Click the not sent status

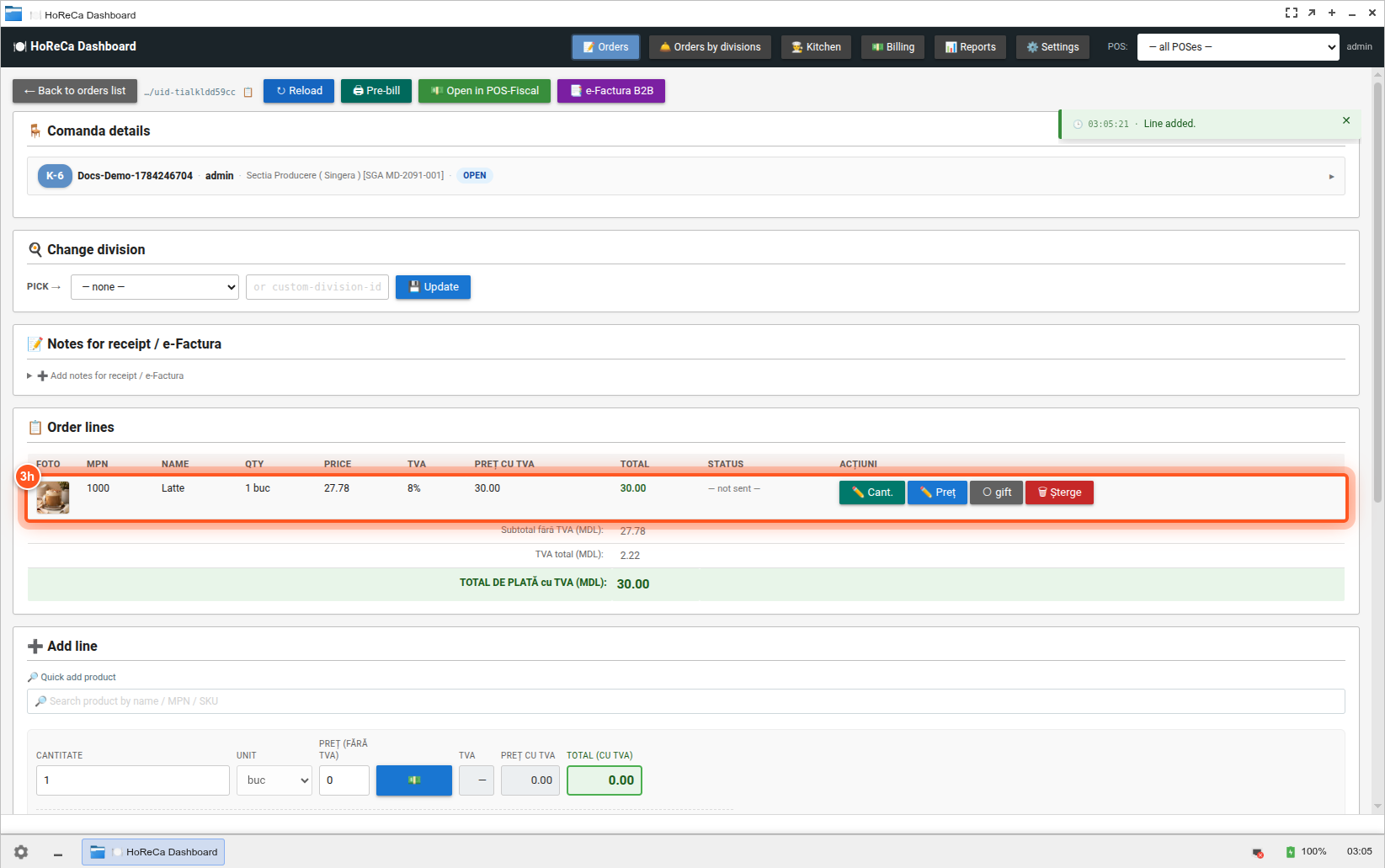click(x=734, y=489)
